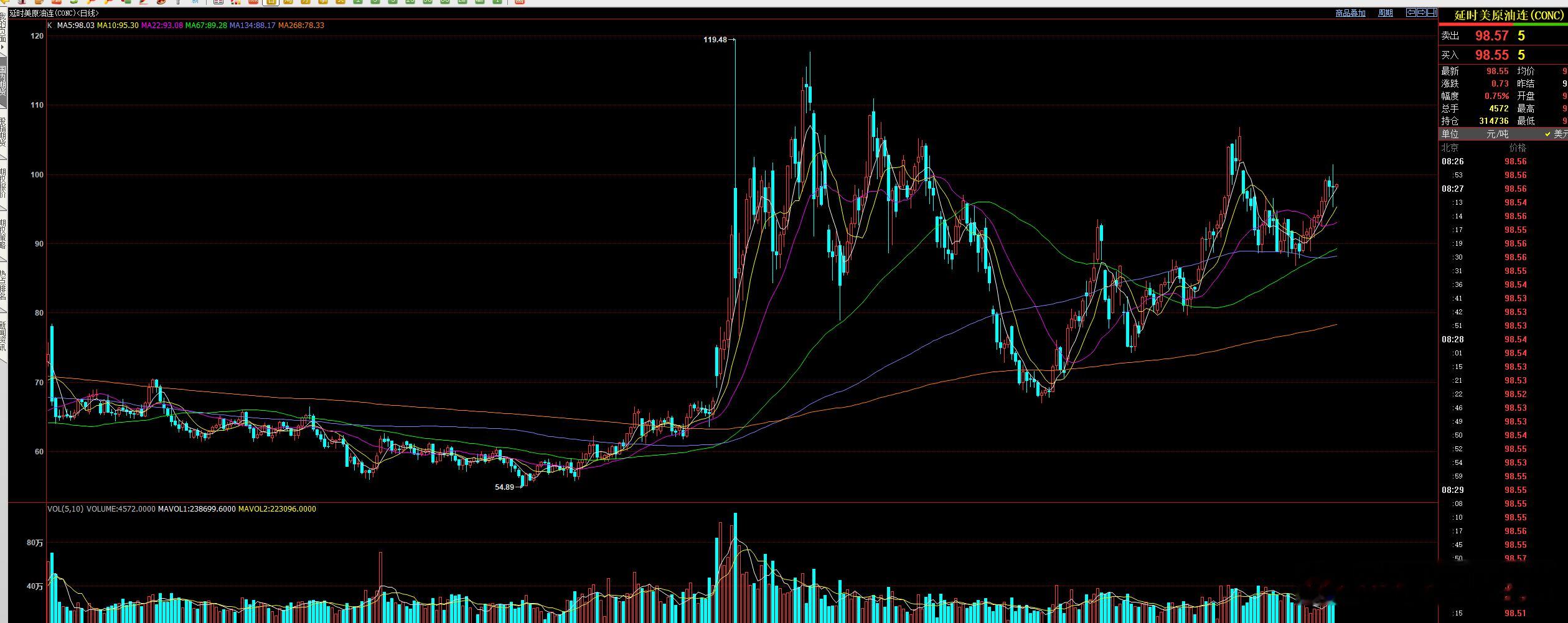Click the MA10:95.30 indicator label
Image resolution: width=1568 pixels, height=623 pixels.
point(118,26)
